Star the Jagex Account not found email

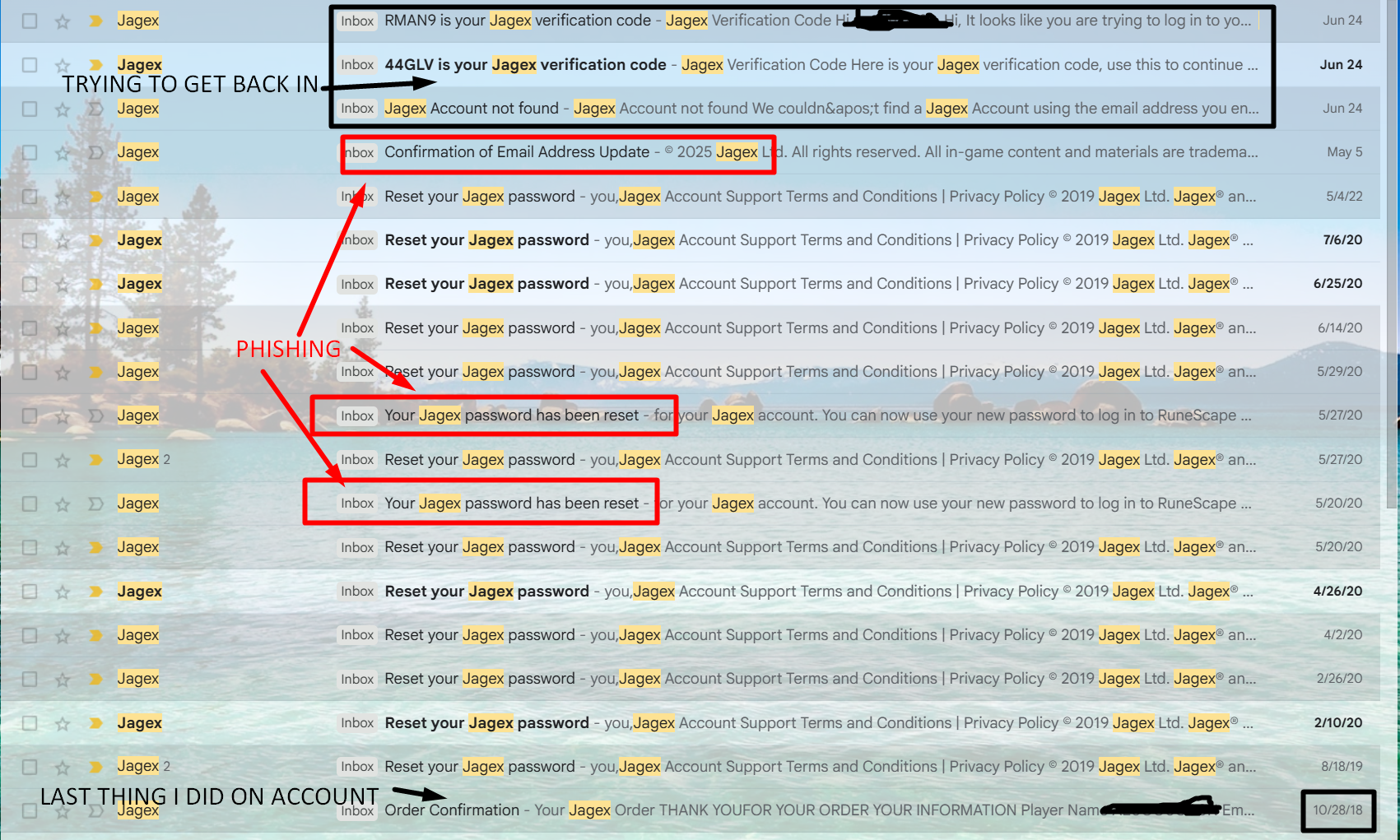click(x=63, y=109)
